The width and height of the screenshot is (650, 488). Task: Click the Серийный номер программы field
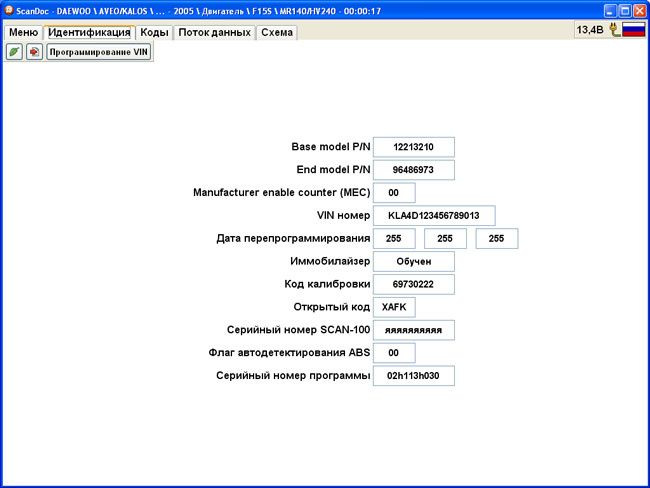coord(413,376)
